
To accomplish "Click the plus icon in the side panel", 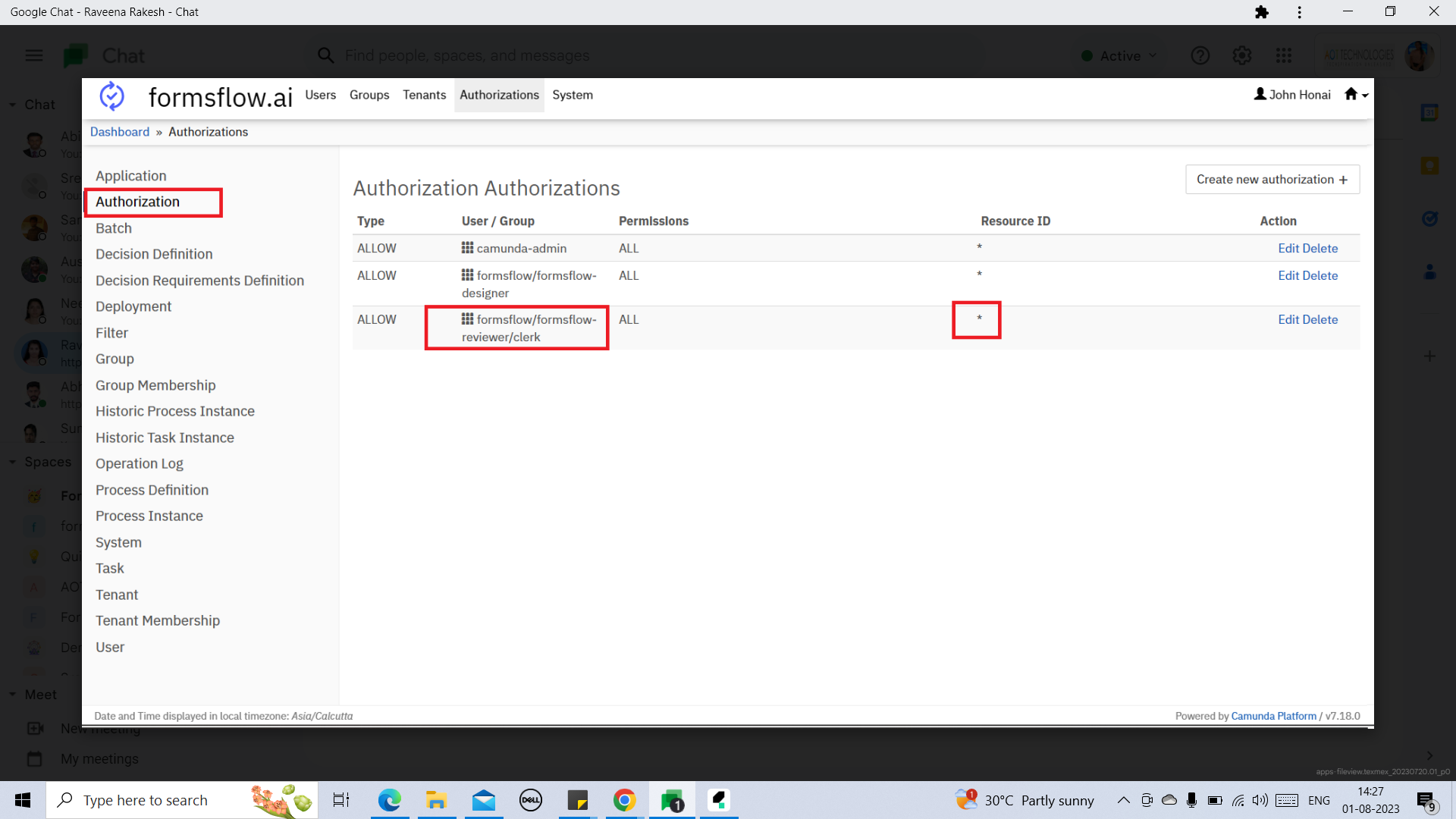I will pyautogui.click(x=1430, y=356).
